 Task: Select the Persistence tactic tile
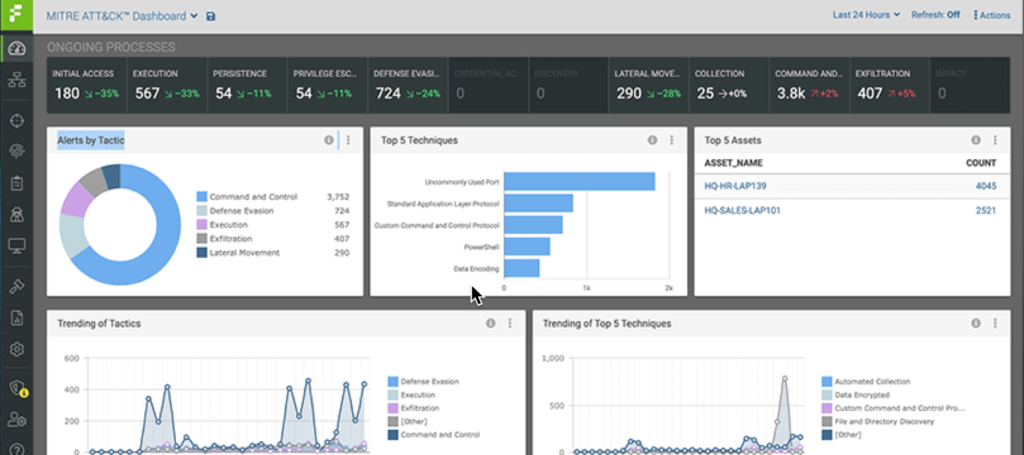pyautogui.click(x=247, y=85)
